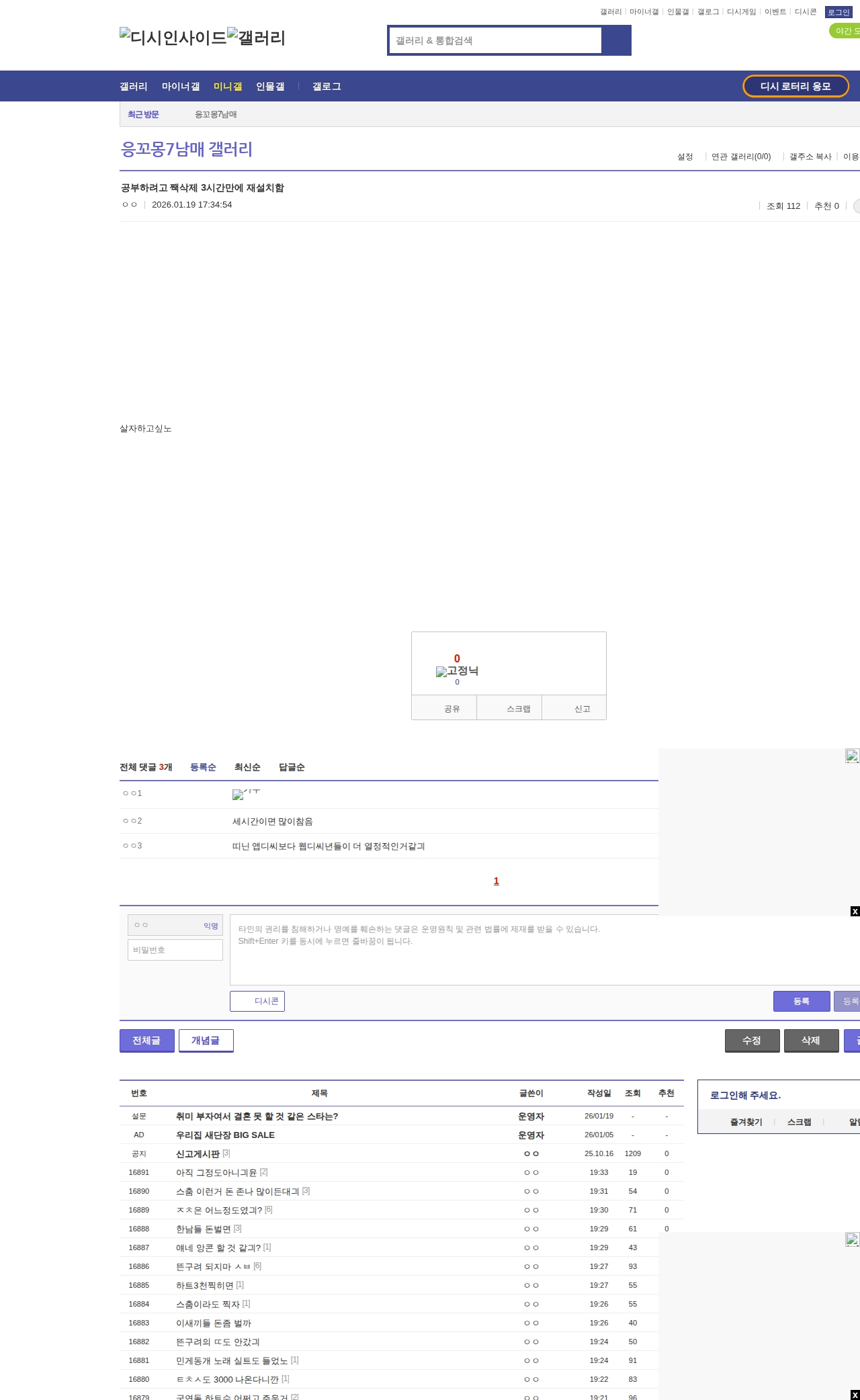Open the 디시콘 emoticon picker
The image size is (860, 1400).
[257, 1001]
